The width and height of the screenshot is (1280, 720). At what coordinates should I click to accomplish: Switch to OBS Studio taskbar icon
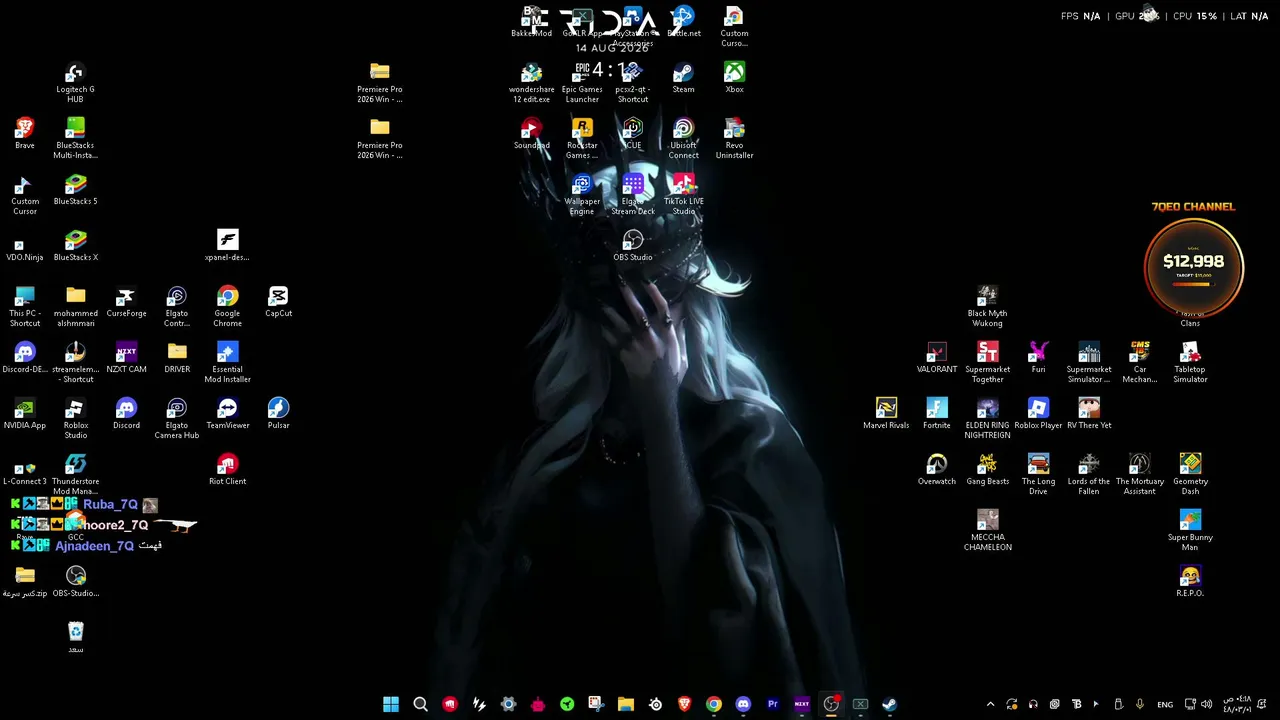[831, 704]
